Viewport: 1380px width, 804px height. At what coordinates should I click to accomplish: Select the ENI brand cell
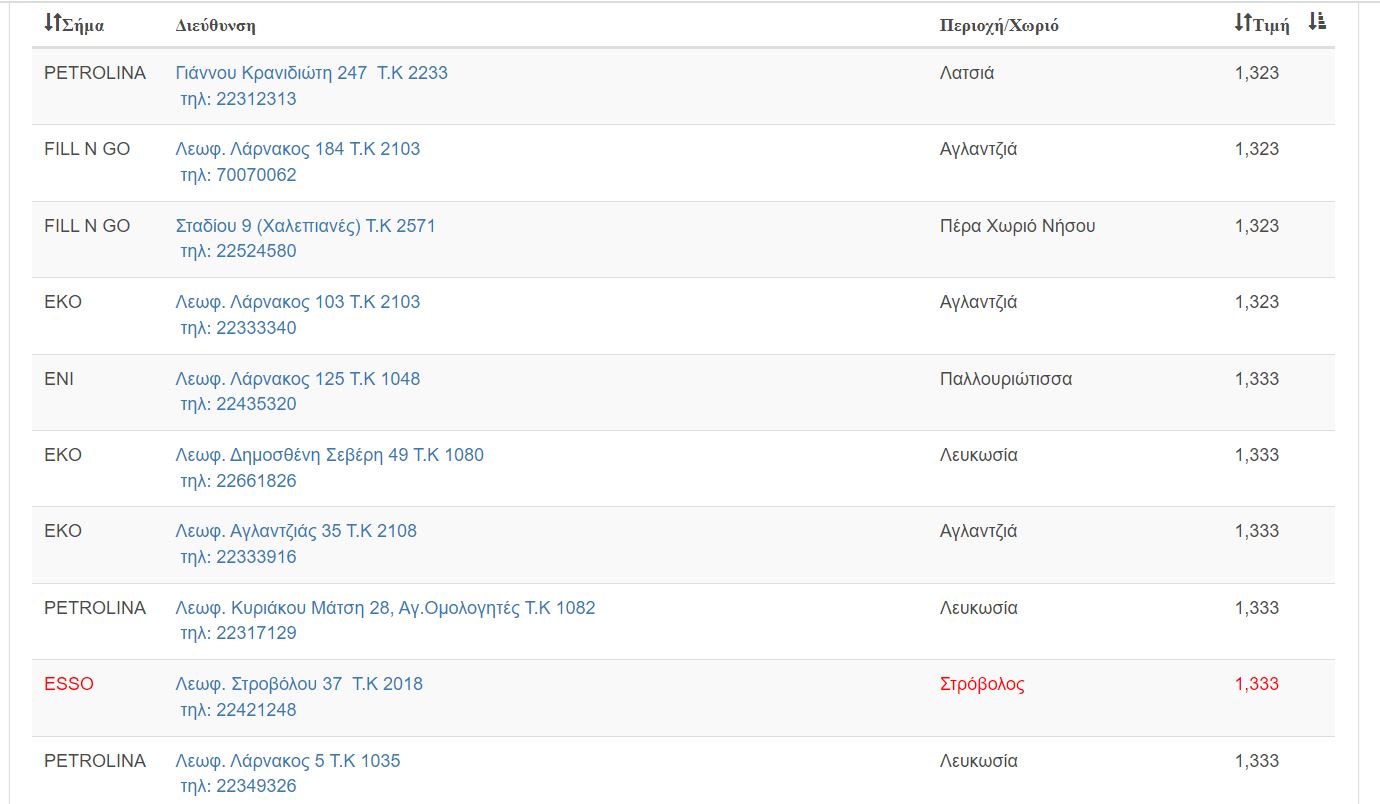[59, 379]
